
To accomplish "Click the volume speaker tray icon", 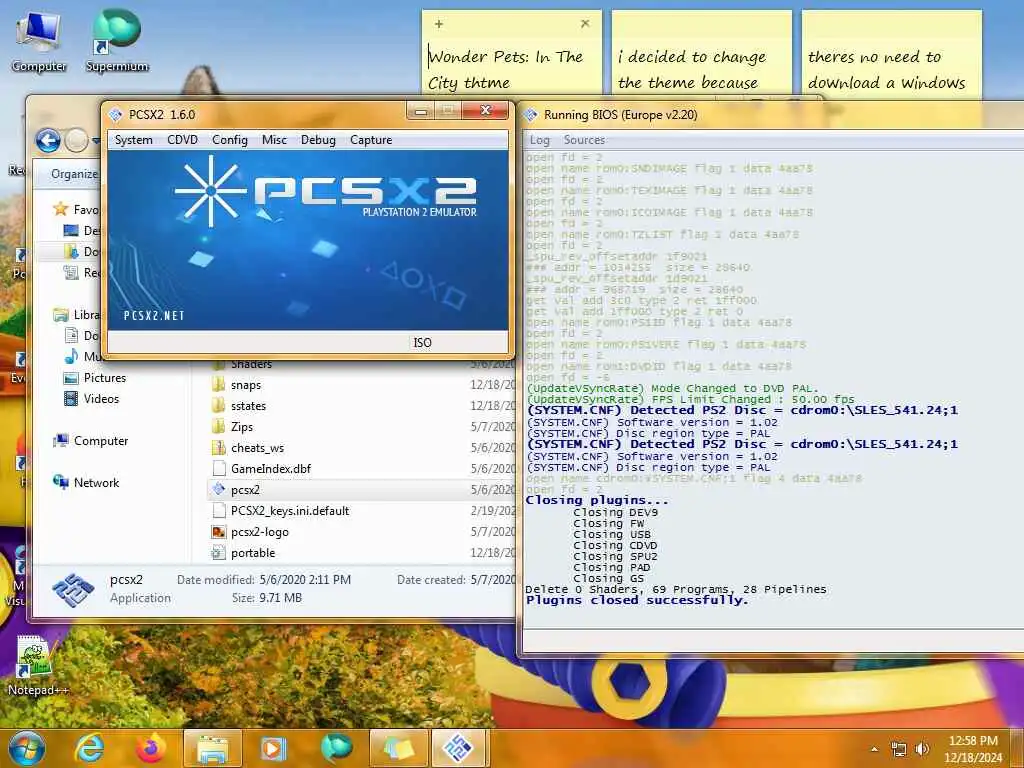I will (x=922, y=749).
